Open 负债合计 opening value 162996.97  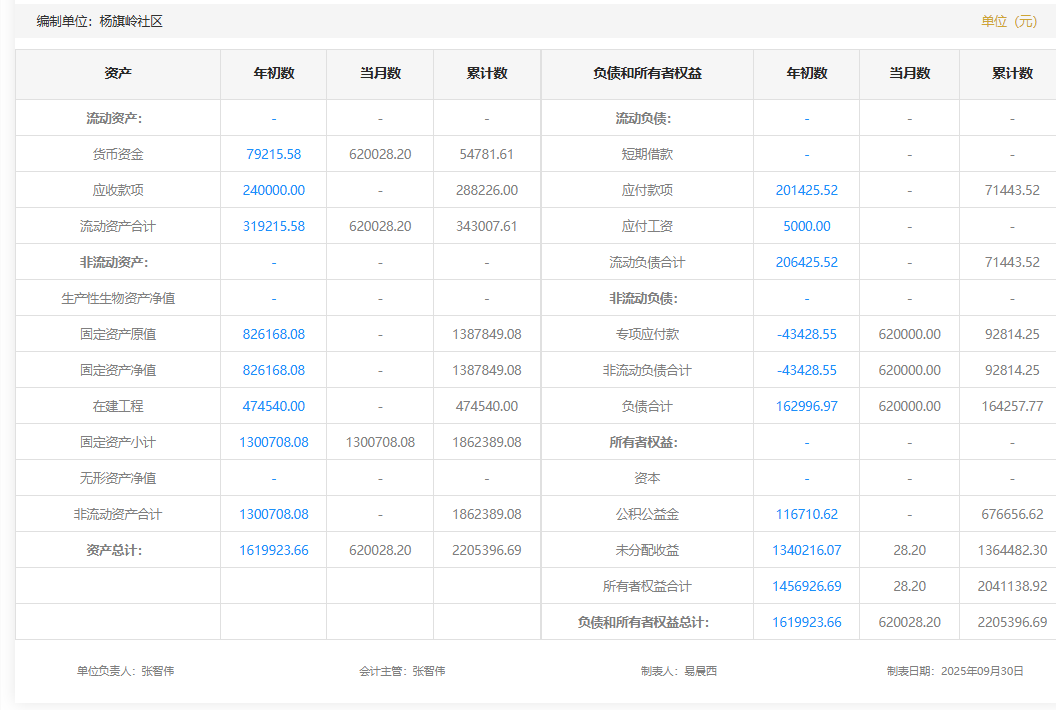806,406
